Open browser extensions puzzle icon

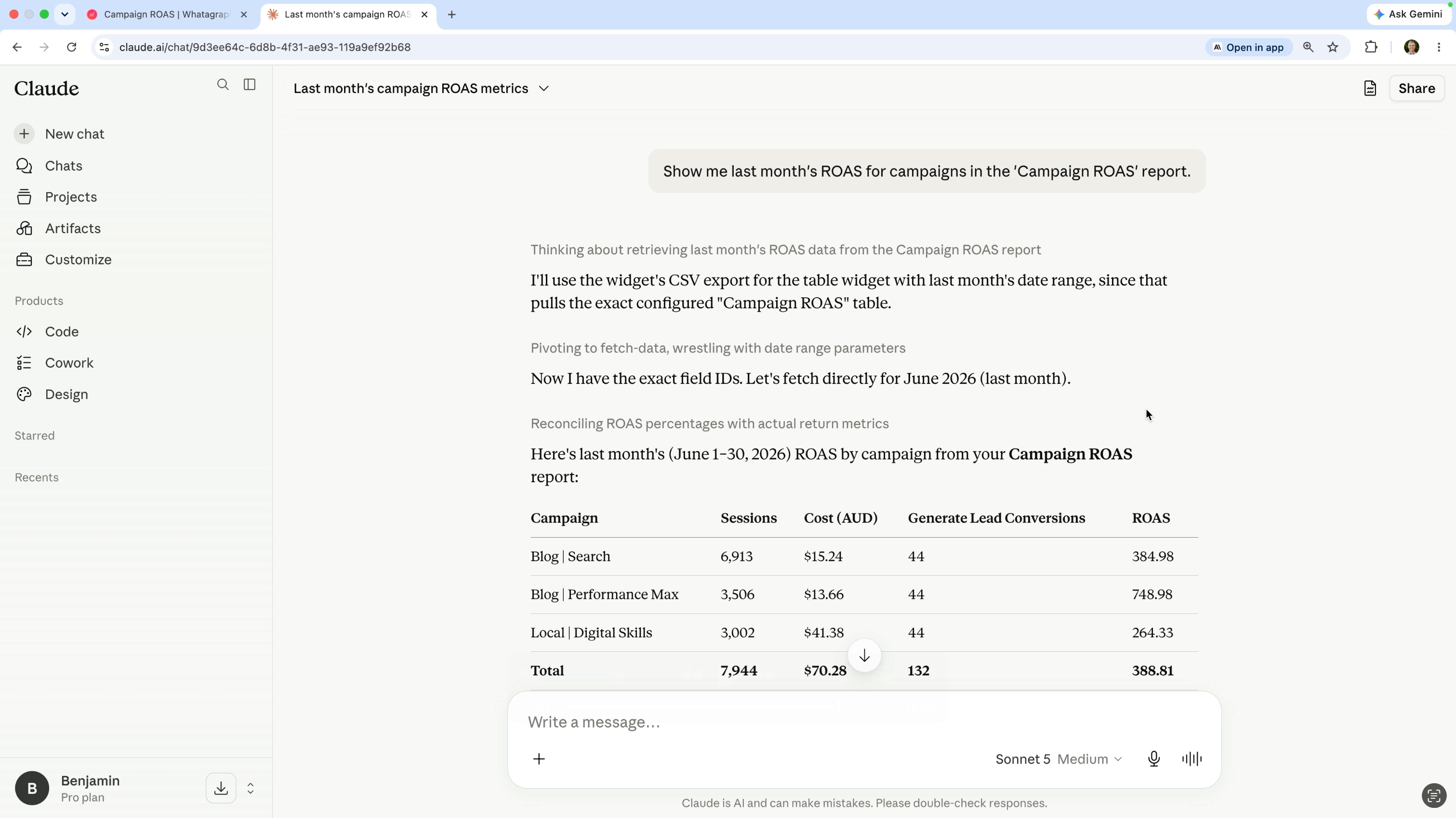coord(1371,48)
